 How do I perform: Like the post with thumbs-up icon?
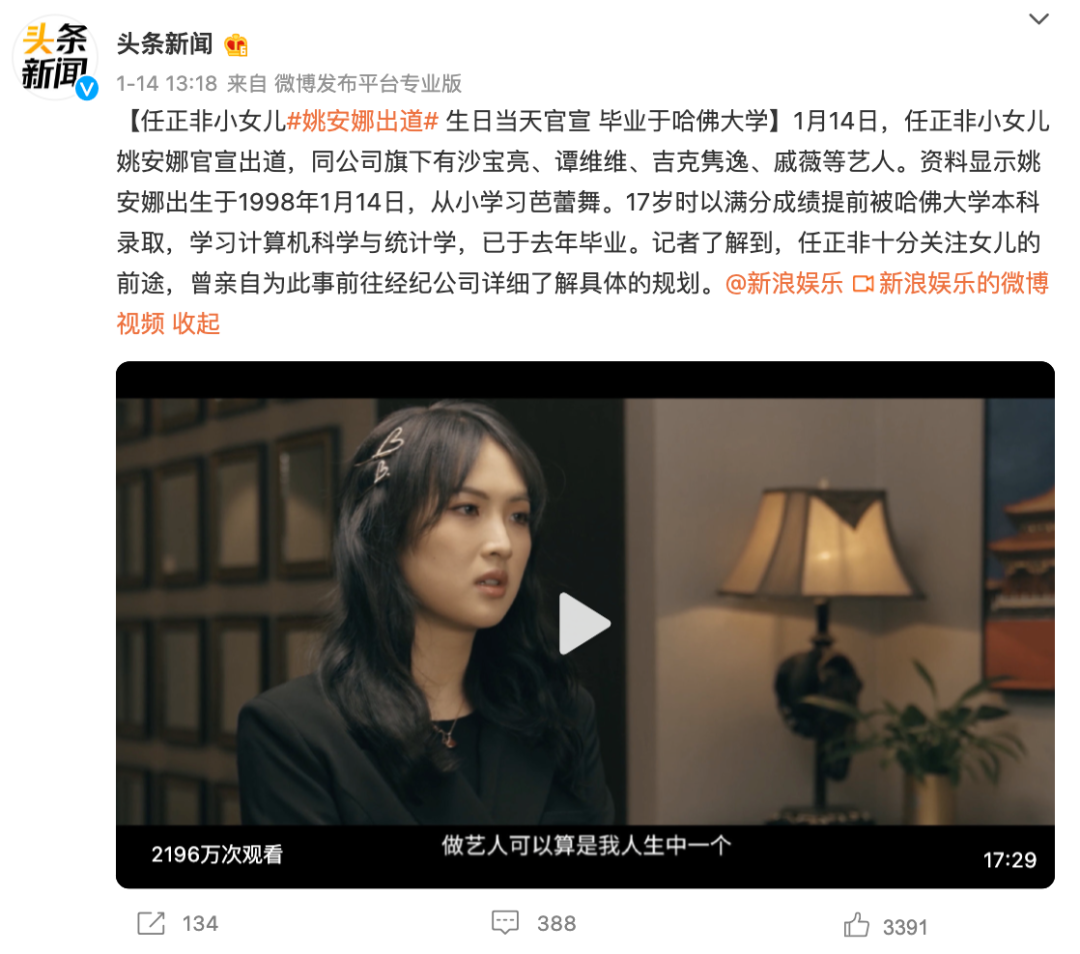point(856,925)
